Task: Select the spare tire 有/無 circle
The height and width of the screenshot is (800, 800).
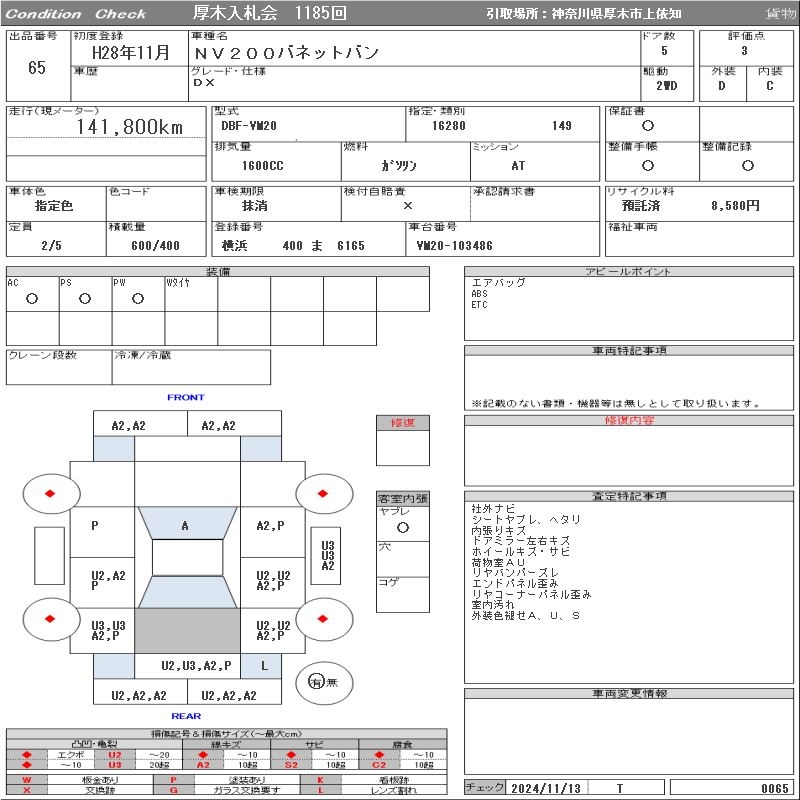Action: point(316,681)
